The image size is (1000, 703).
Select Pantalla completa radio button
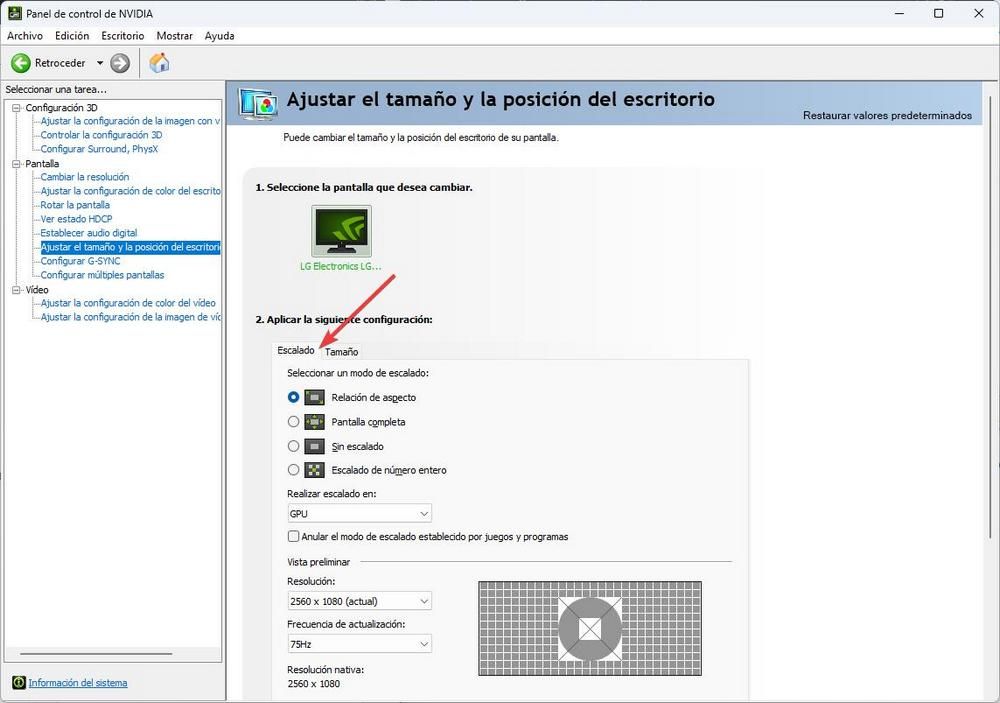click(293, 421)
